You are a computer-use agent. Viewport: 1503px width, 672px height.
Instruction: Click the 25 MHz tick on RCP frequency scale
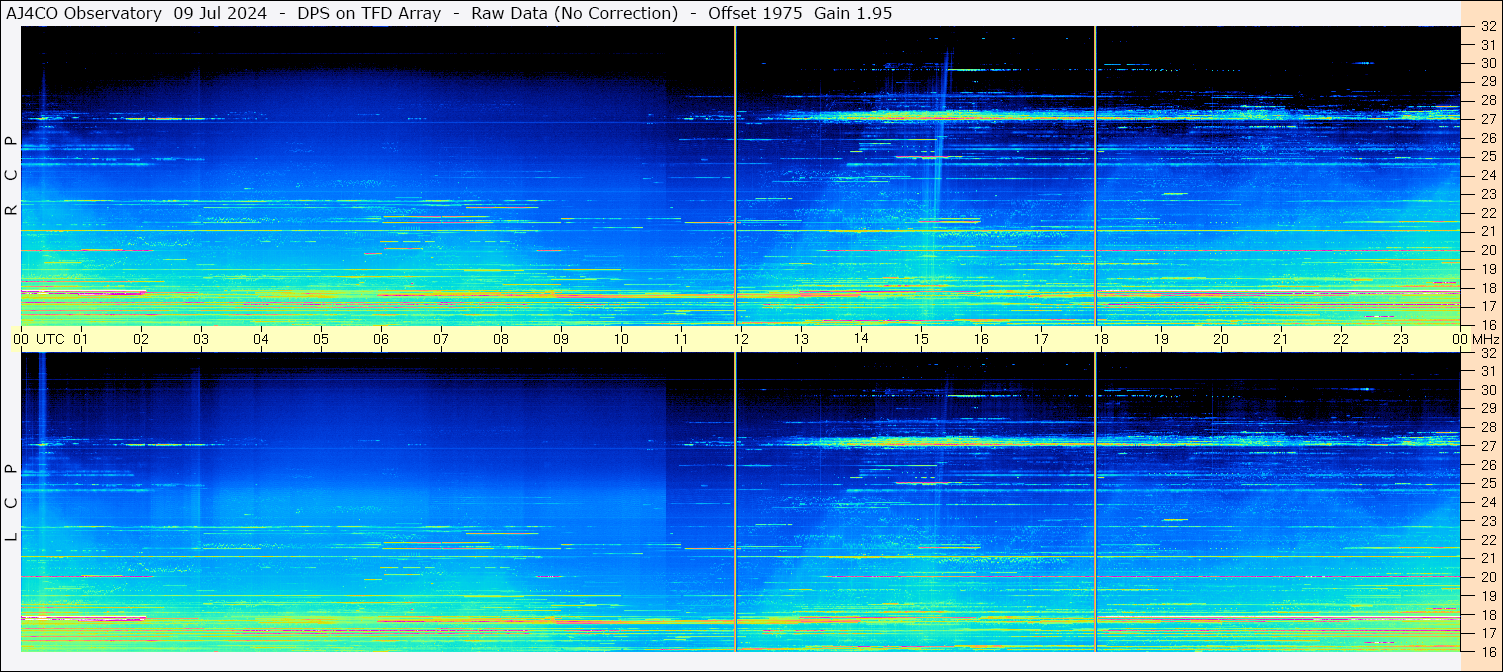[x=1488, y=157]
